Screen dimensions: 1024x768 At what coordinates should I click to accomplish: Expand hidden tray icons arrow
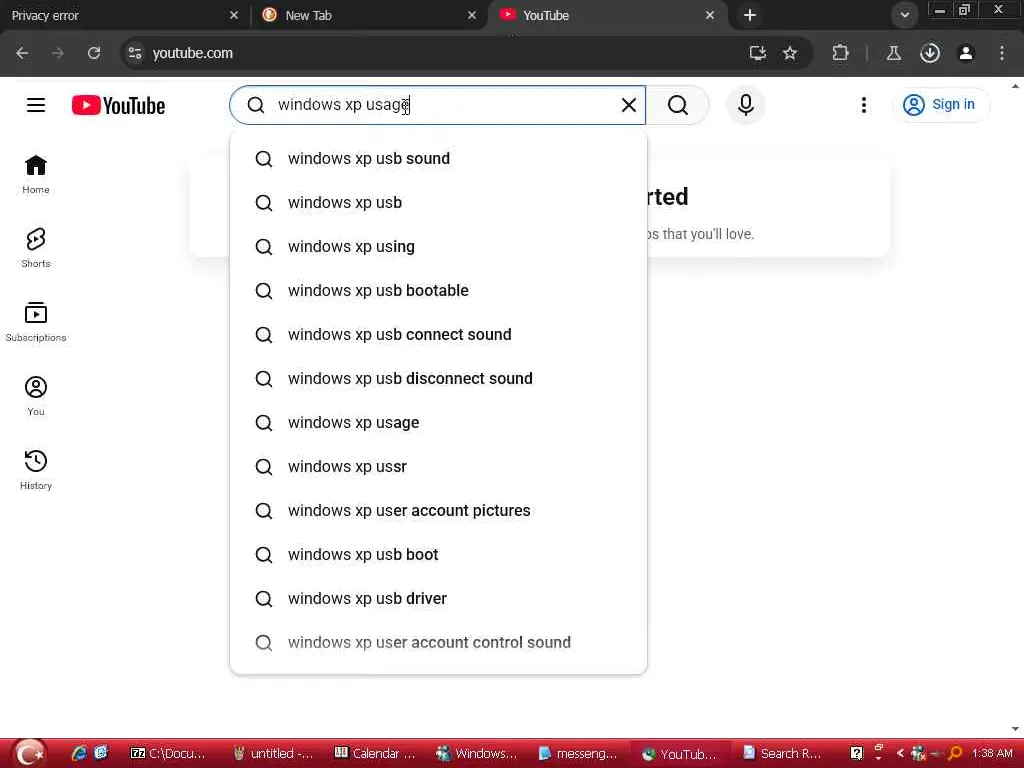pyautogui.click(x=900, y=753)
